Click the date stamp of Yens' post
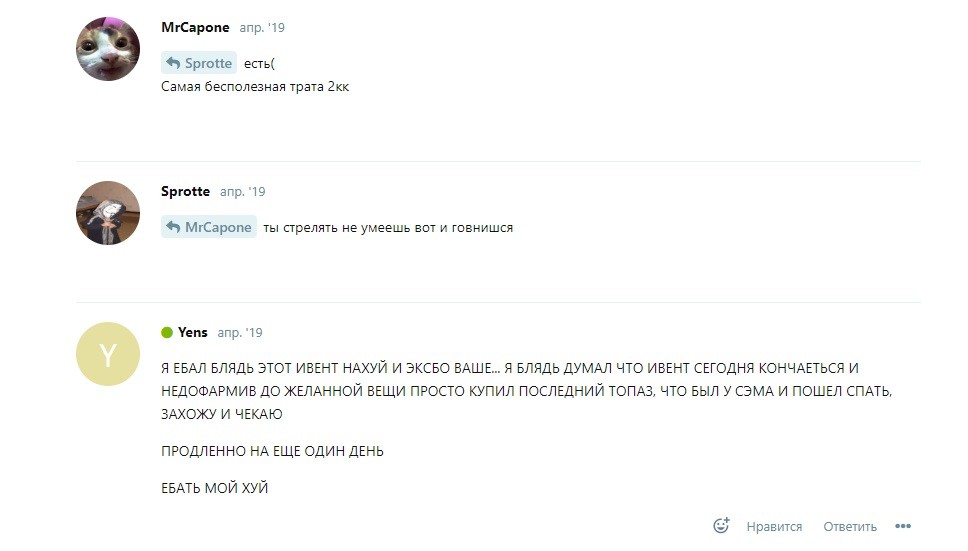Screen dimensions: 968x551 [240, 333]
